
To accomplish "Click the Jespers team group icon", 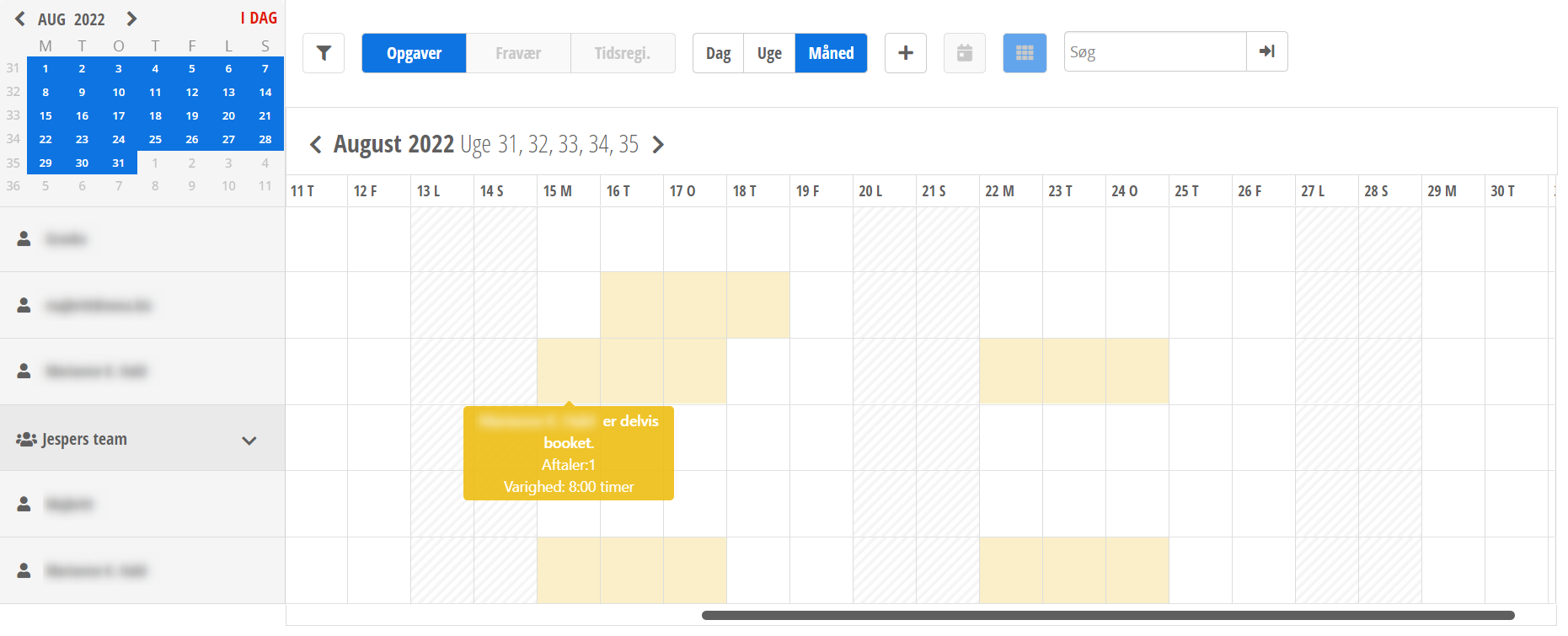I will pyautogui.click(x=26, y=440).
